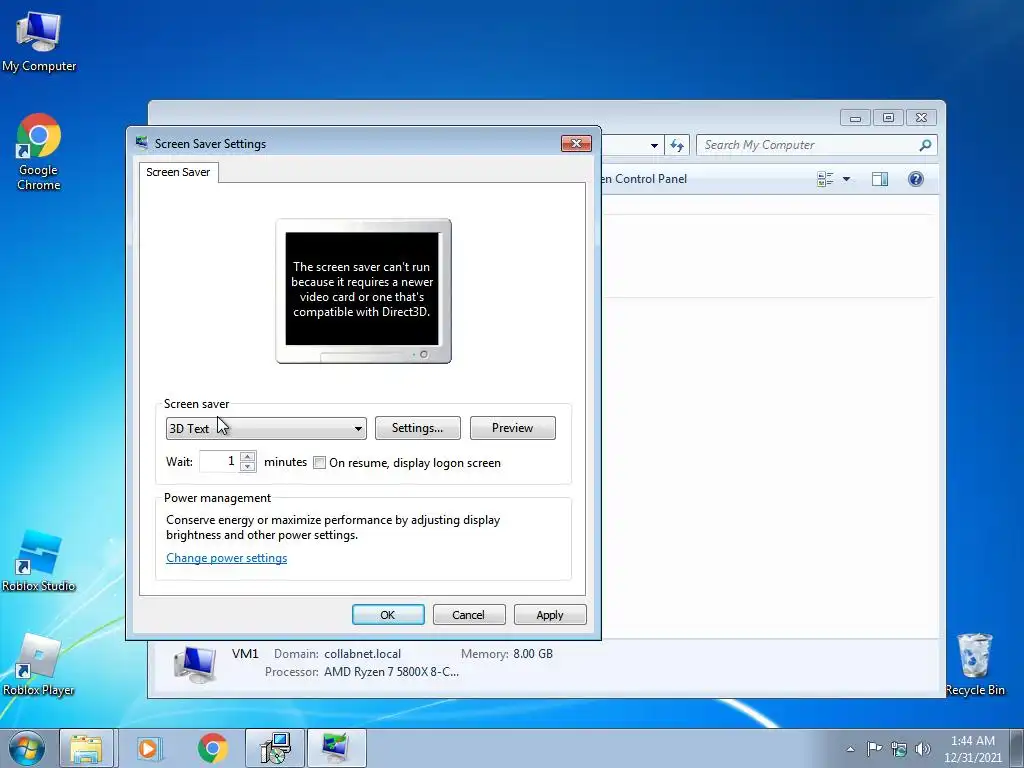1024x768 pixels.
Task: Select the 8.00 GB memory value
Action: click(533, 654)
